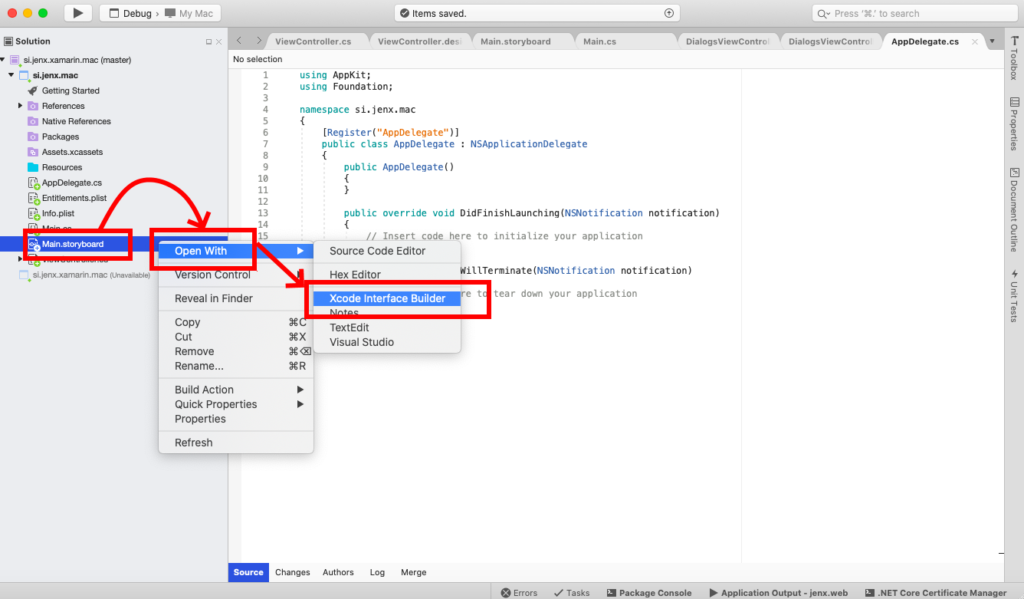Click the Run play button
The width and height of the screenshot is (1024, 599).
point(78,13)
